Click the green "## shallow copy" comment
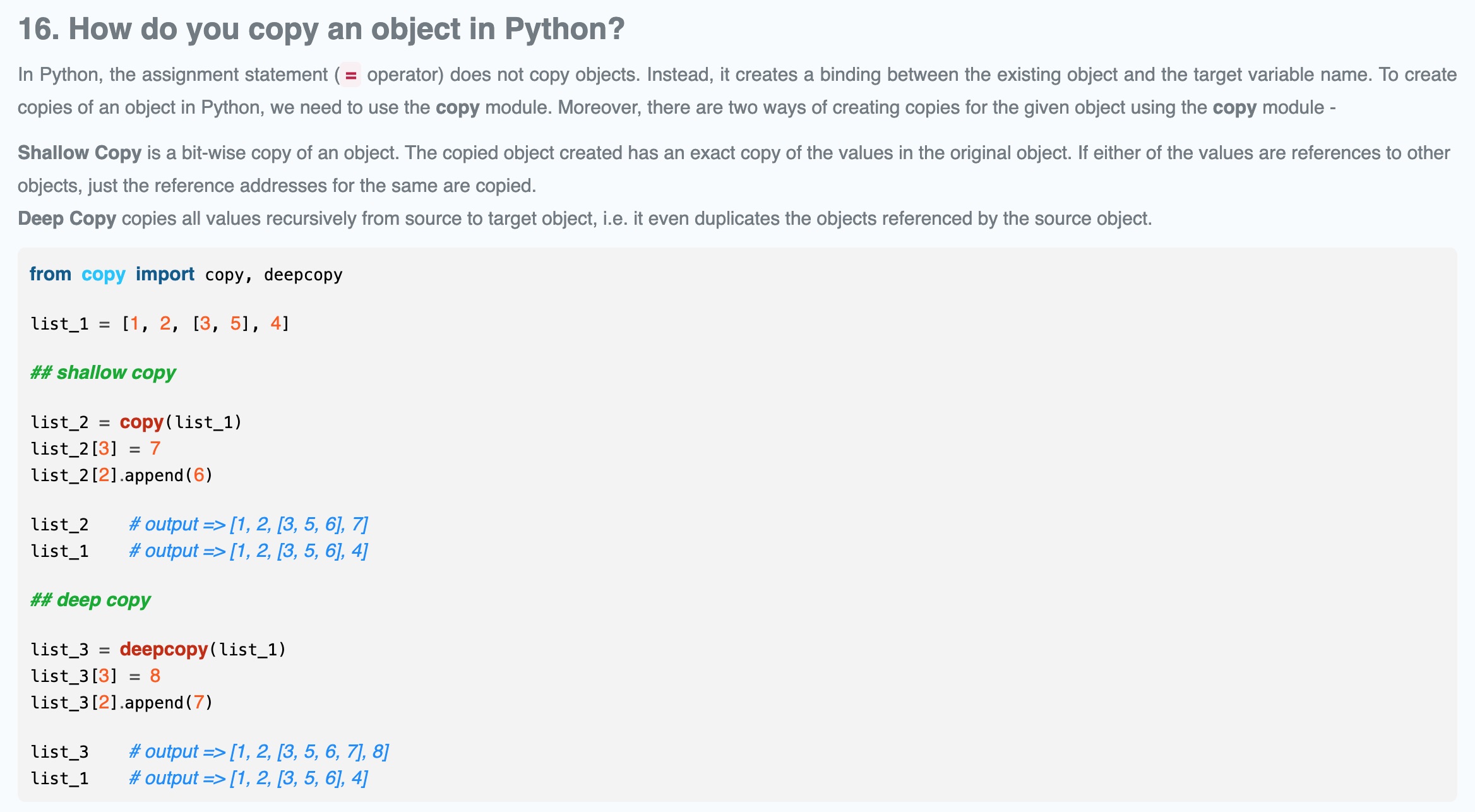The image size is (1475, 812). pyautogui.click(x=103, y=373)
